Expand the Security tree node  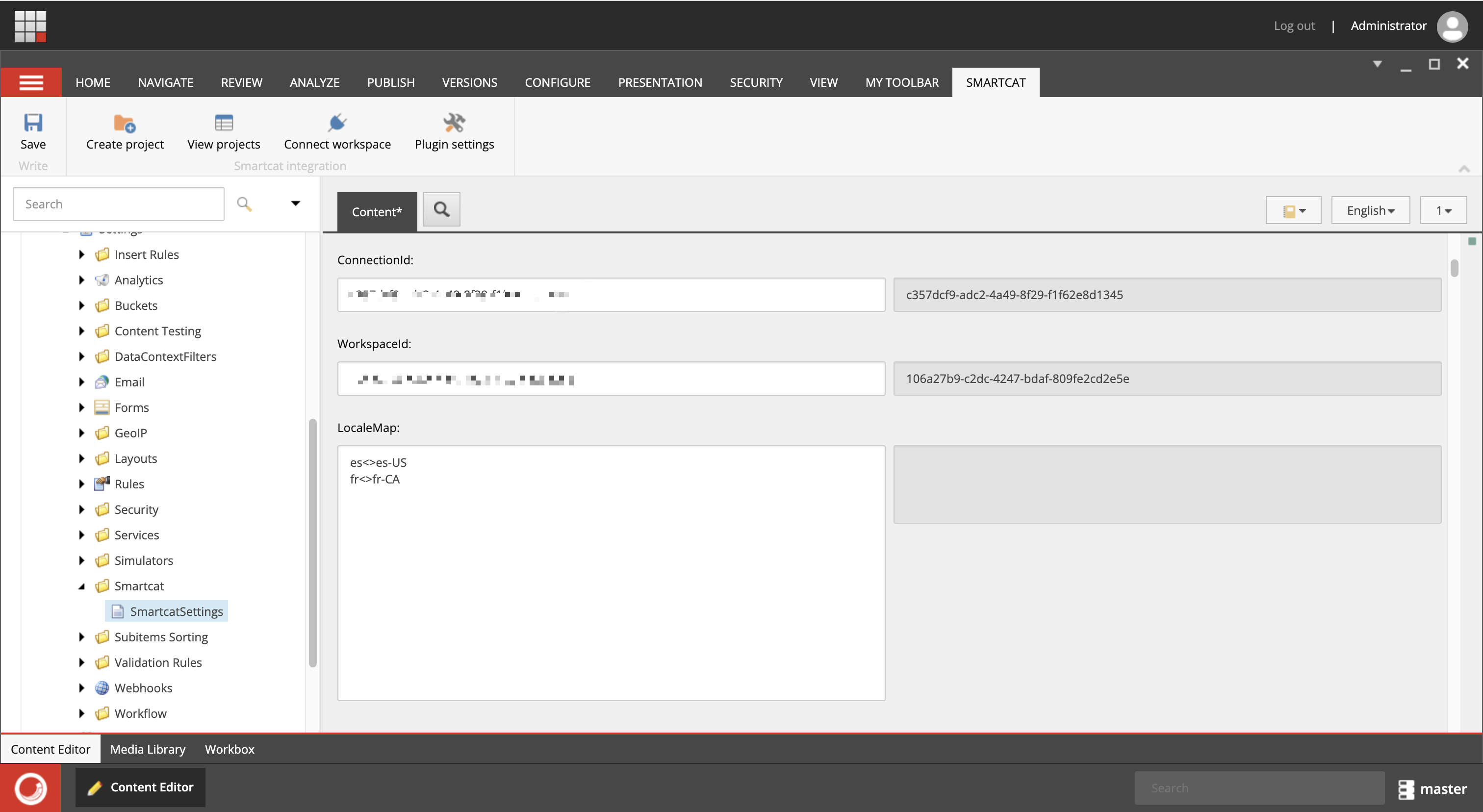(81, 509)
